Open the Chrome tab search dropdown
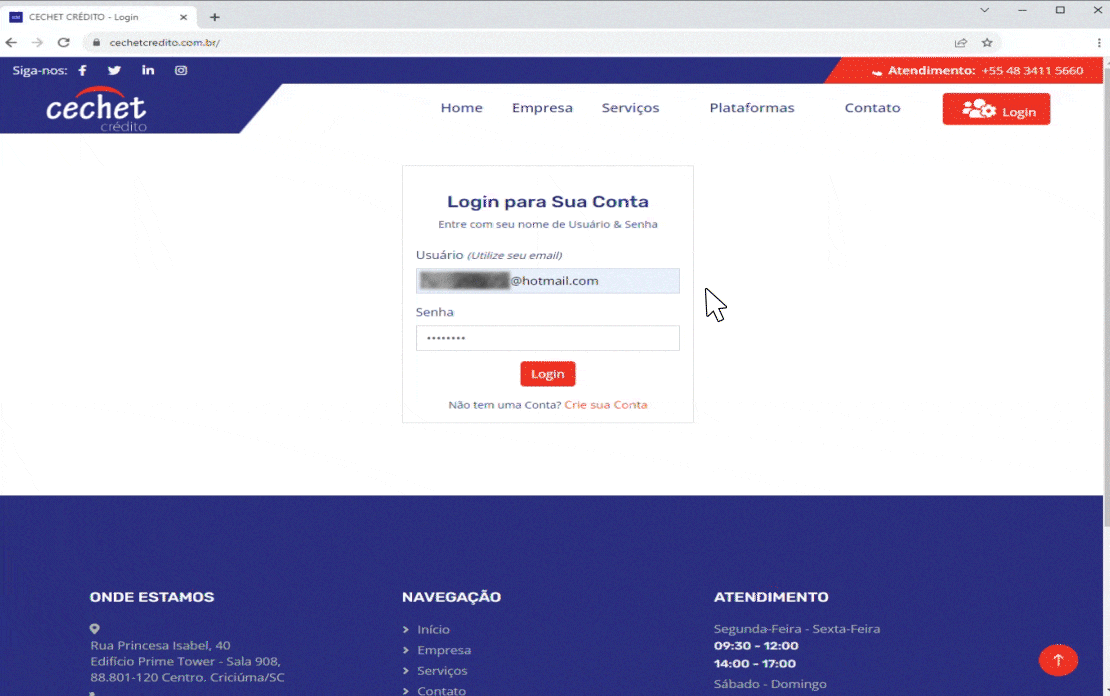Screen dimensions: 1110x696 coord(984,10)
